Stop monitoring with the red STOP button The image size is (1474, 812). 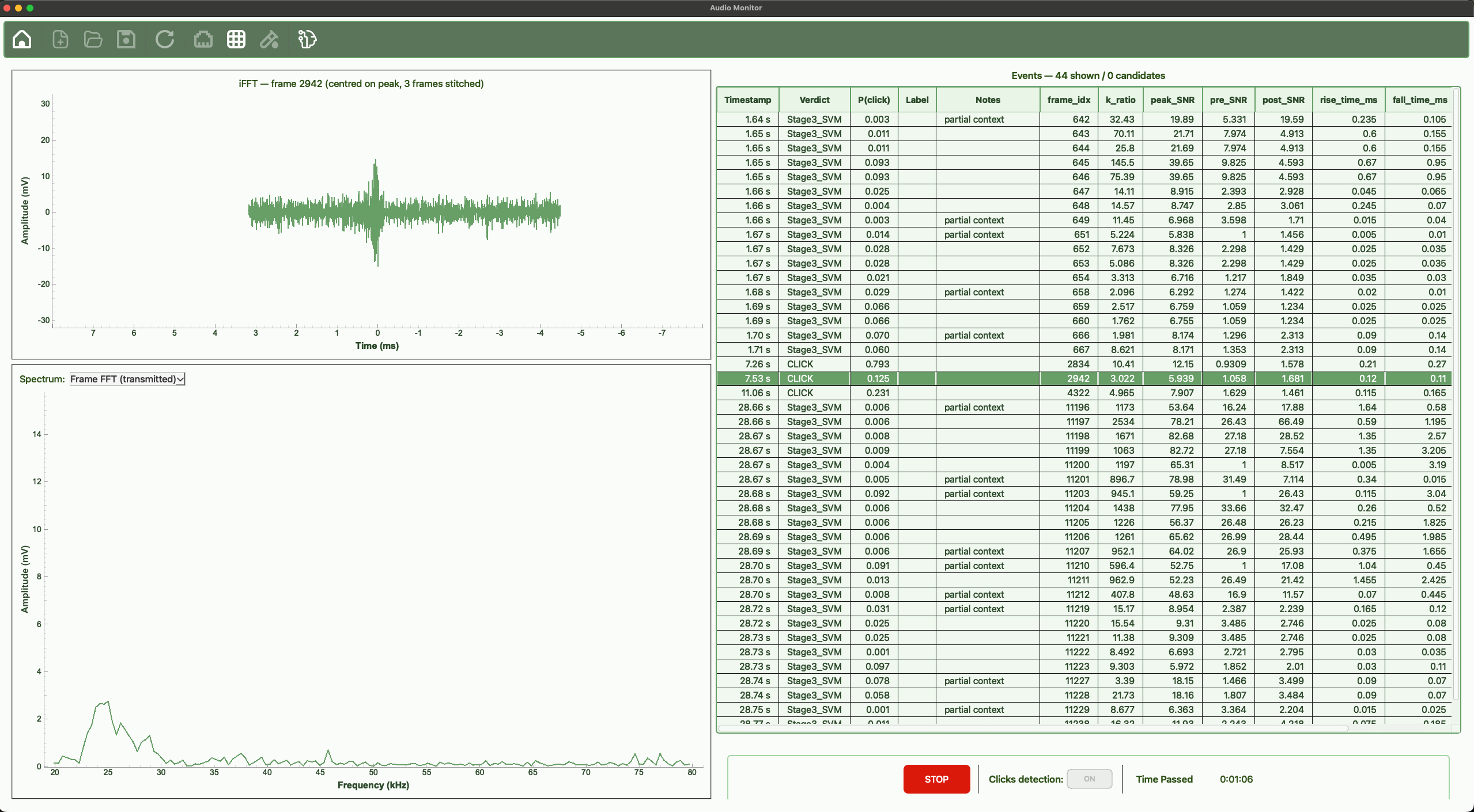point(936,779)
